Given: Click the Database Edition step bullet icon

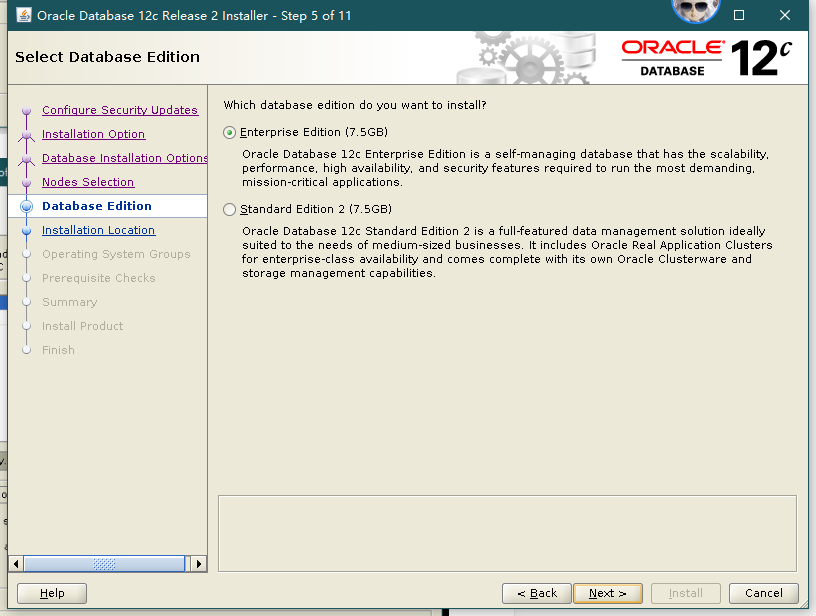Looking at the screenshot, I should tap(27, 207).
